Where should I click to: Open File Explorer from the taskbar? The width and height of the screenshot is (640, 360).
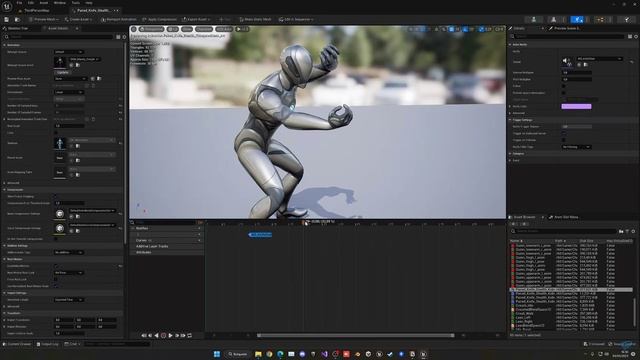[x=258, y=354]
